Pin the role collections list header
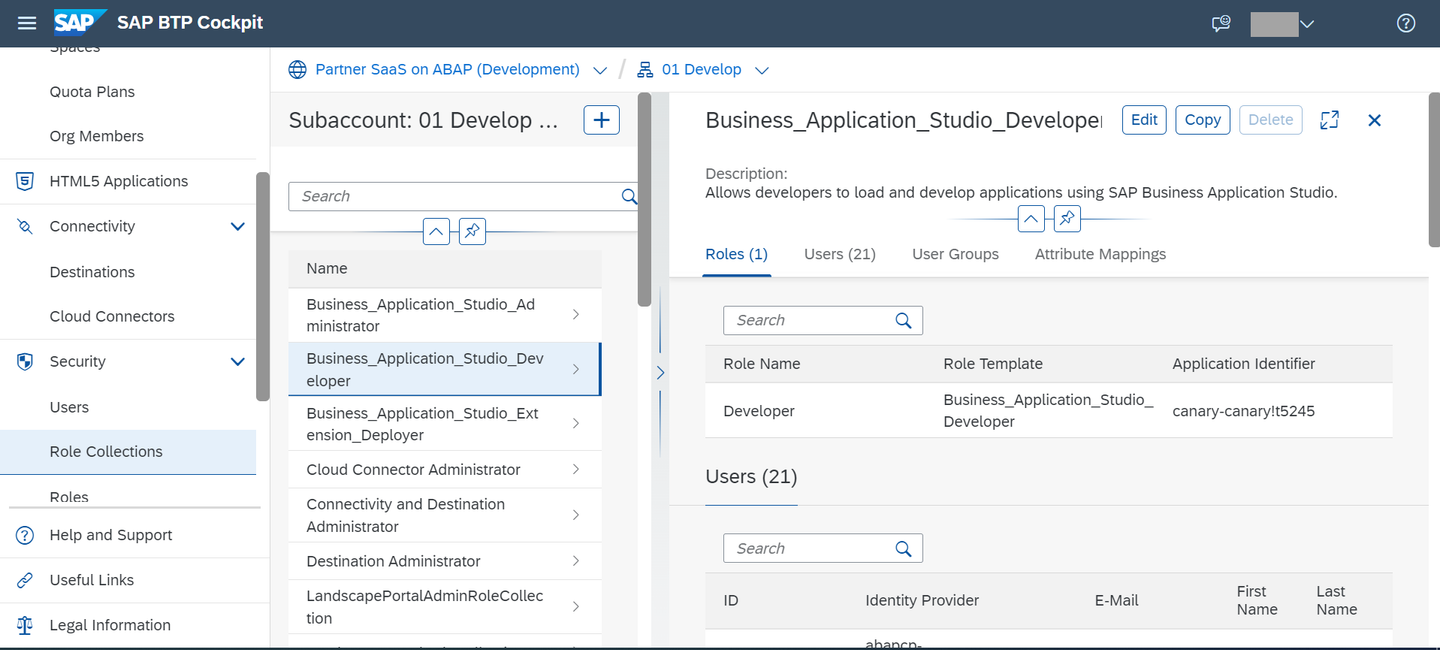The width and height of the screenshot is (1440, 650). pos(471,232)
